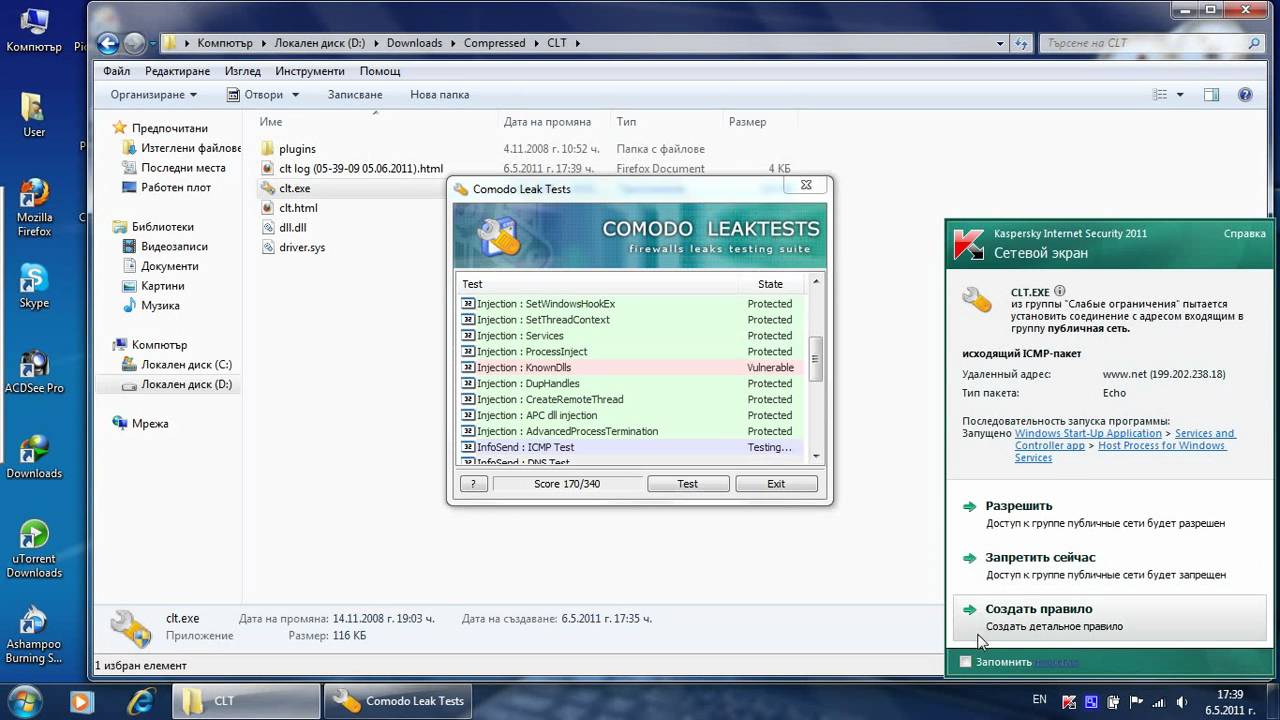Expand the Downloads breadcrumb arrow

453,43
